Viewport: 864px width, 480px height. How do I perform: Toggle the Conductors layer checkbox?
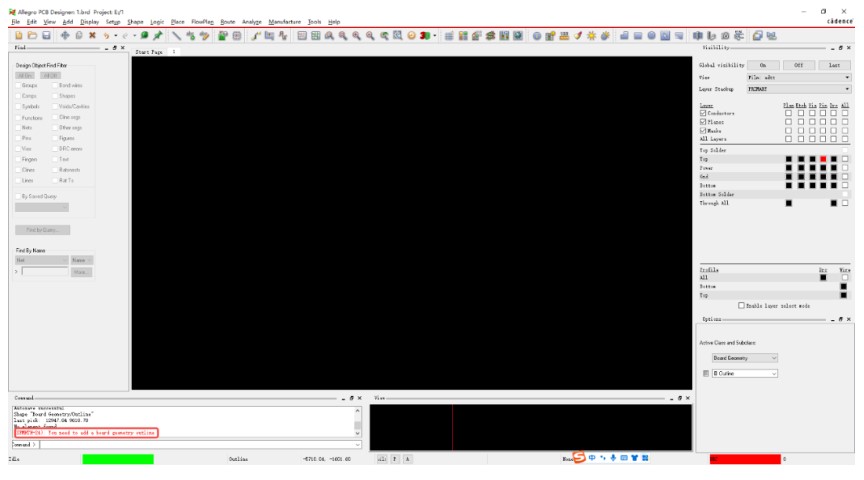point(703,113)
